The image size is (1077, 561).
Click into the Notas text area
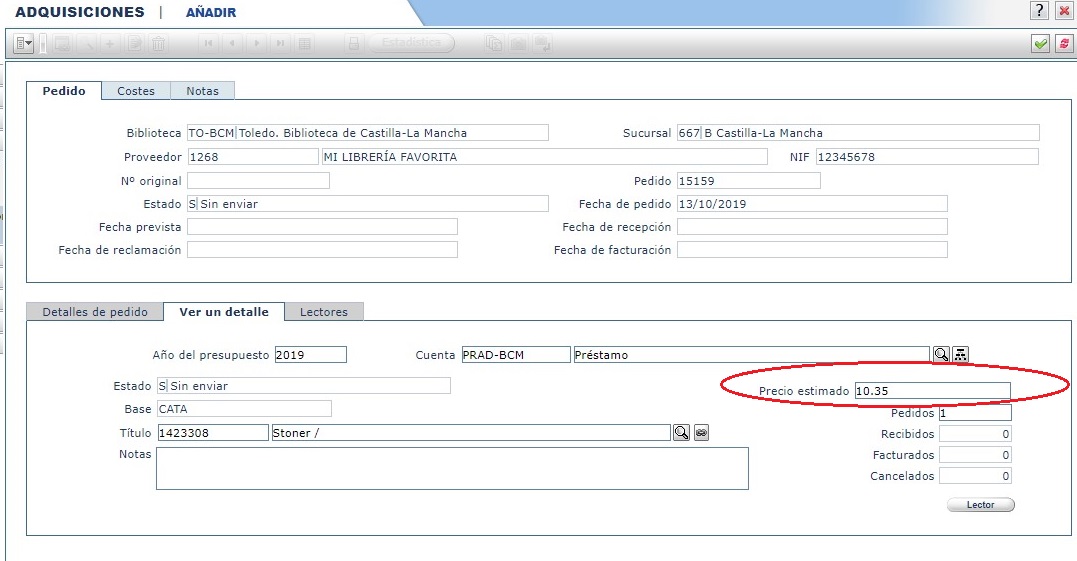[452, 468]
